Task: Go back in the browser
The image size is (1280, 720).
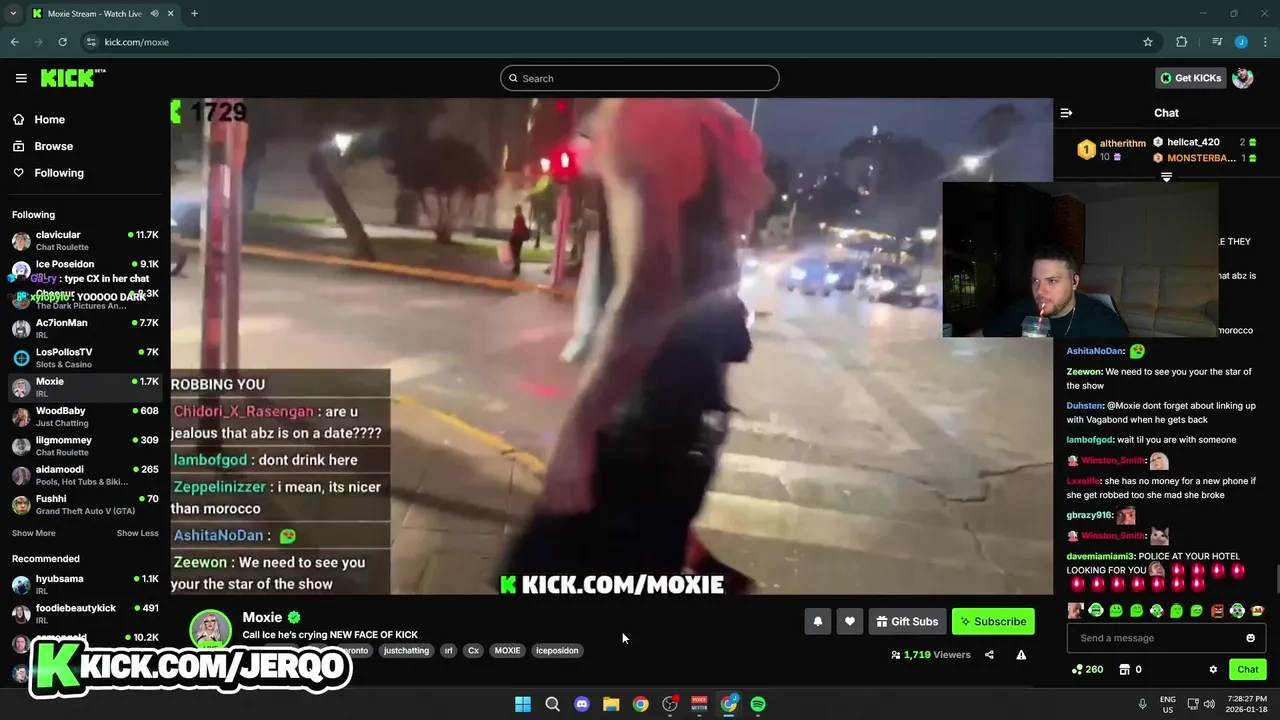Action: (x=14, y=42)
